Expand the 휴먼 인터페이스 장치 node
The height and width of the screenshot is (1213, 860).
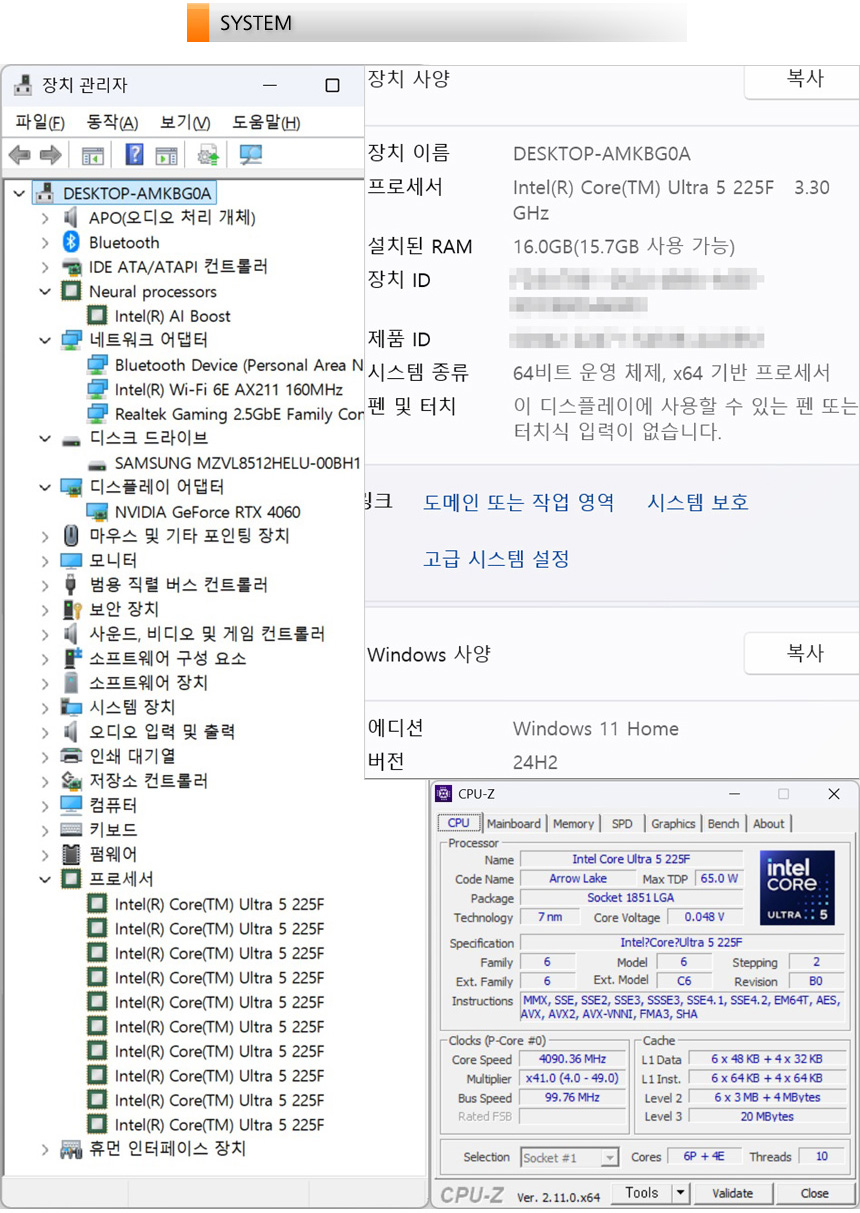point(45,1149)
